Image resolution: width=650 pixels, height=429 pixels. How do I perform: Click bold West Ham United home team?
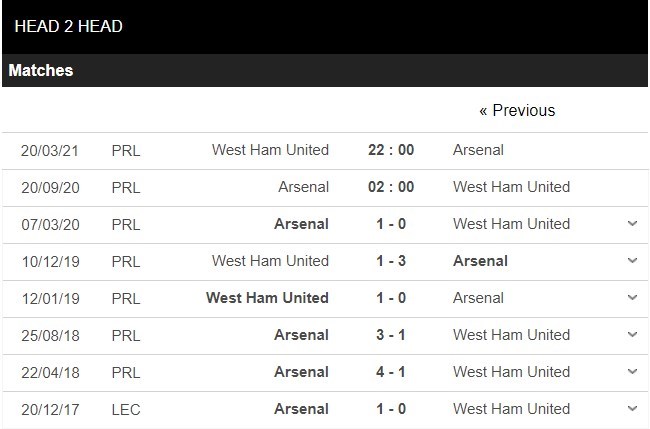267,298
